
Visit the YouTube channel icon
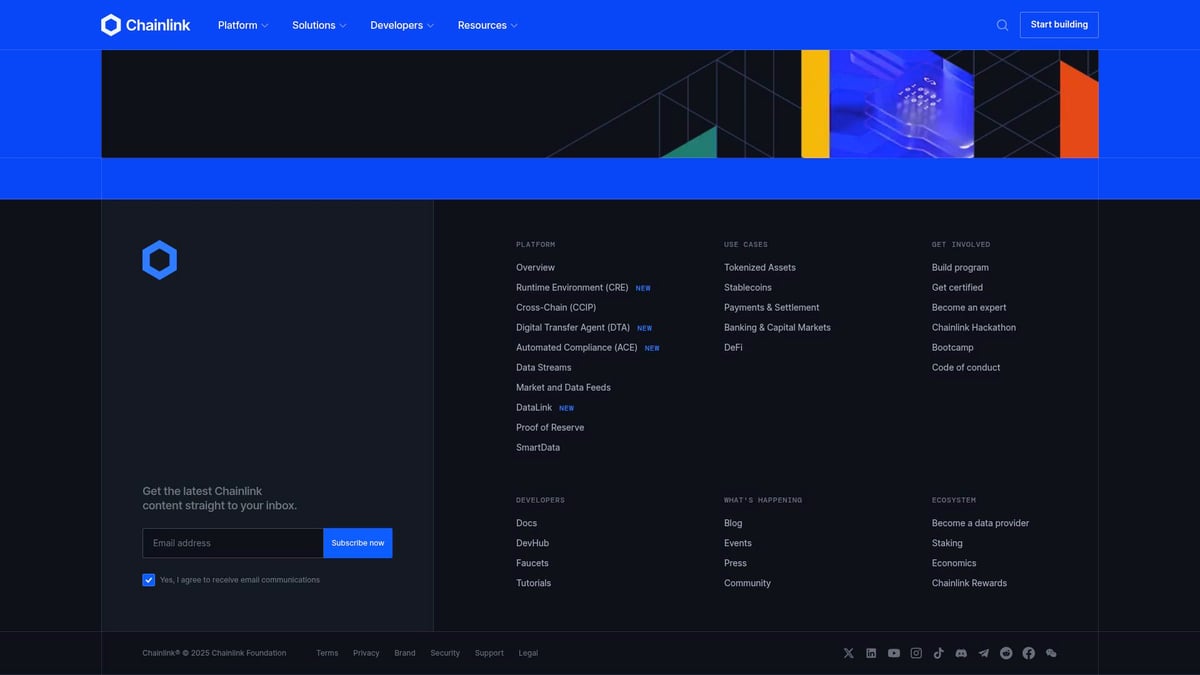point(894,653)
